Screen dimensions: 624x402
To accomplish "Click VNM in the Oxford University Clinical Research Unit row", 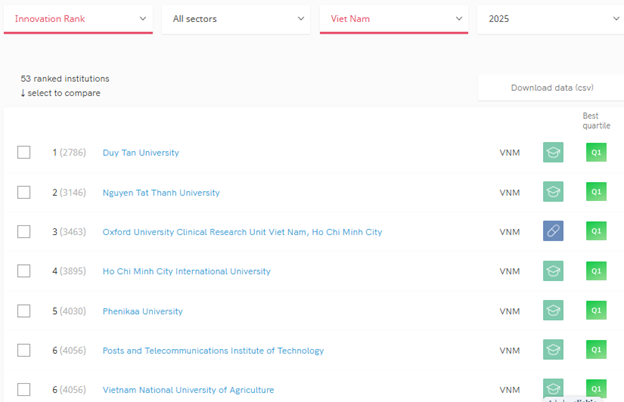I will pyautogui.click(x=510, y=232).
